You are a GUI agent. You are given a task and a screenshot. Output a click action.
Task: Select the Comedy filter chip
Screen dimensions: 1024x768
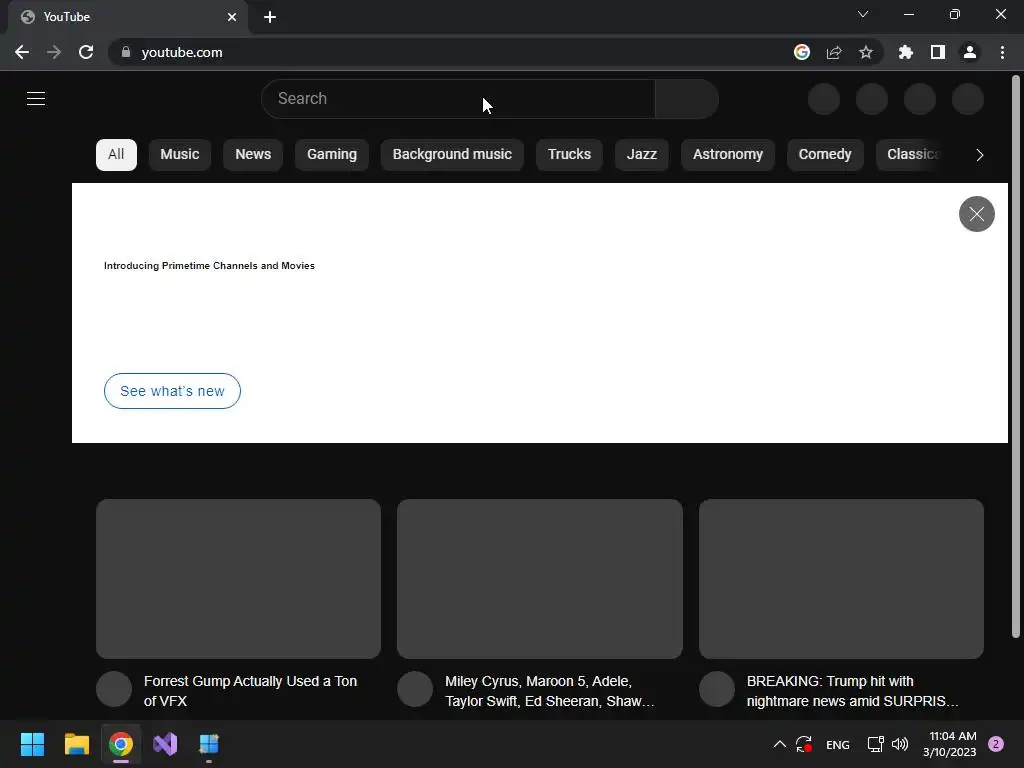tap(825, 155)
